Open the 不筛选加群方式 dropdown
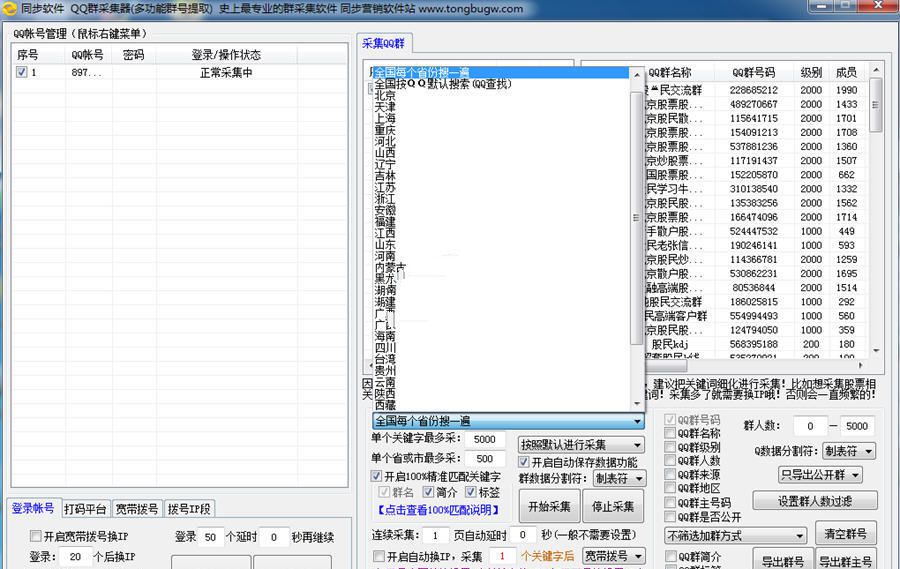Screen dimensions: 900x569 tap(736, 535)
